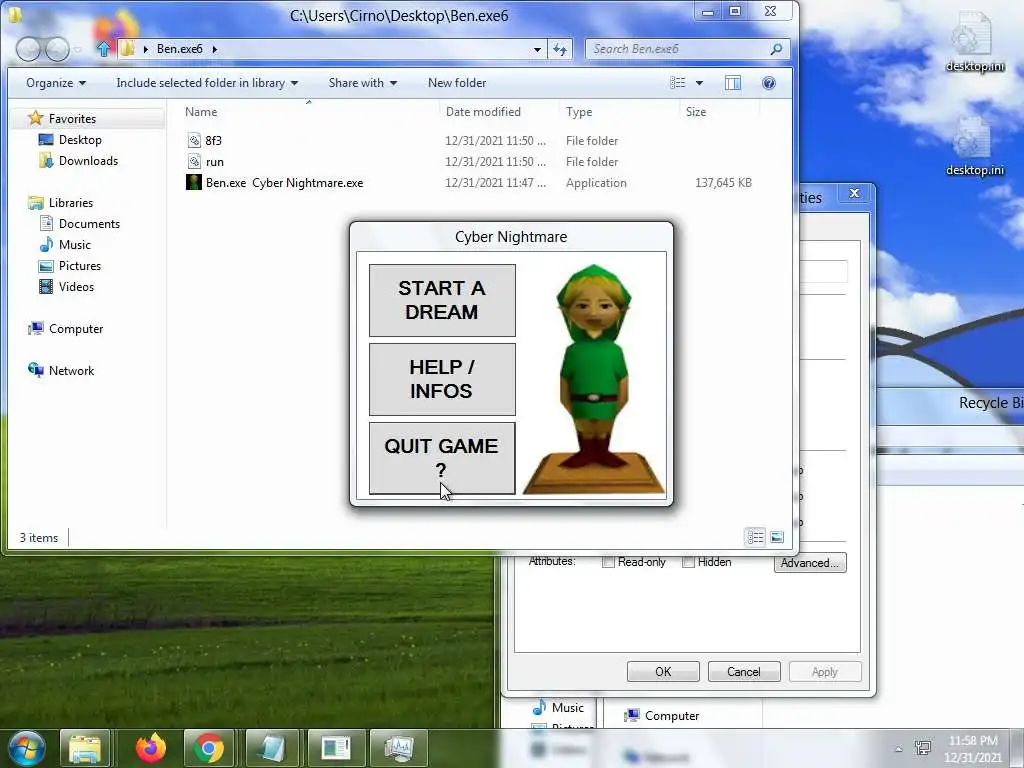Image resolution: width=1024 pixels, height=768 pixels.
Task: Open Explorer help icon
Action: point(769,83)
